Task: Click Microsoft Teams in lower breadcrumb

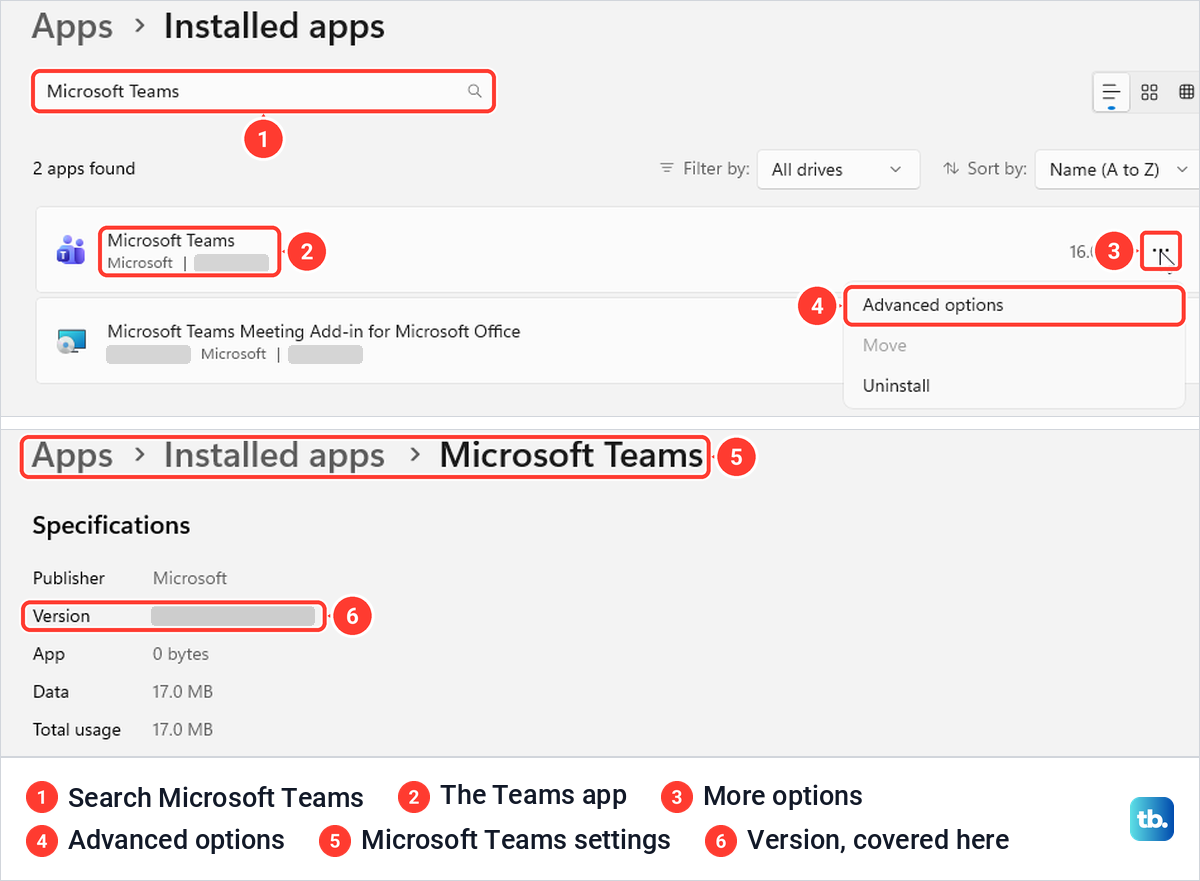Action: [571, 456]
